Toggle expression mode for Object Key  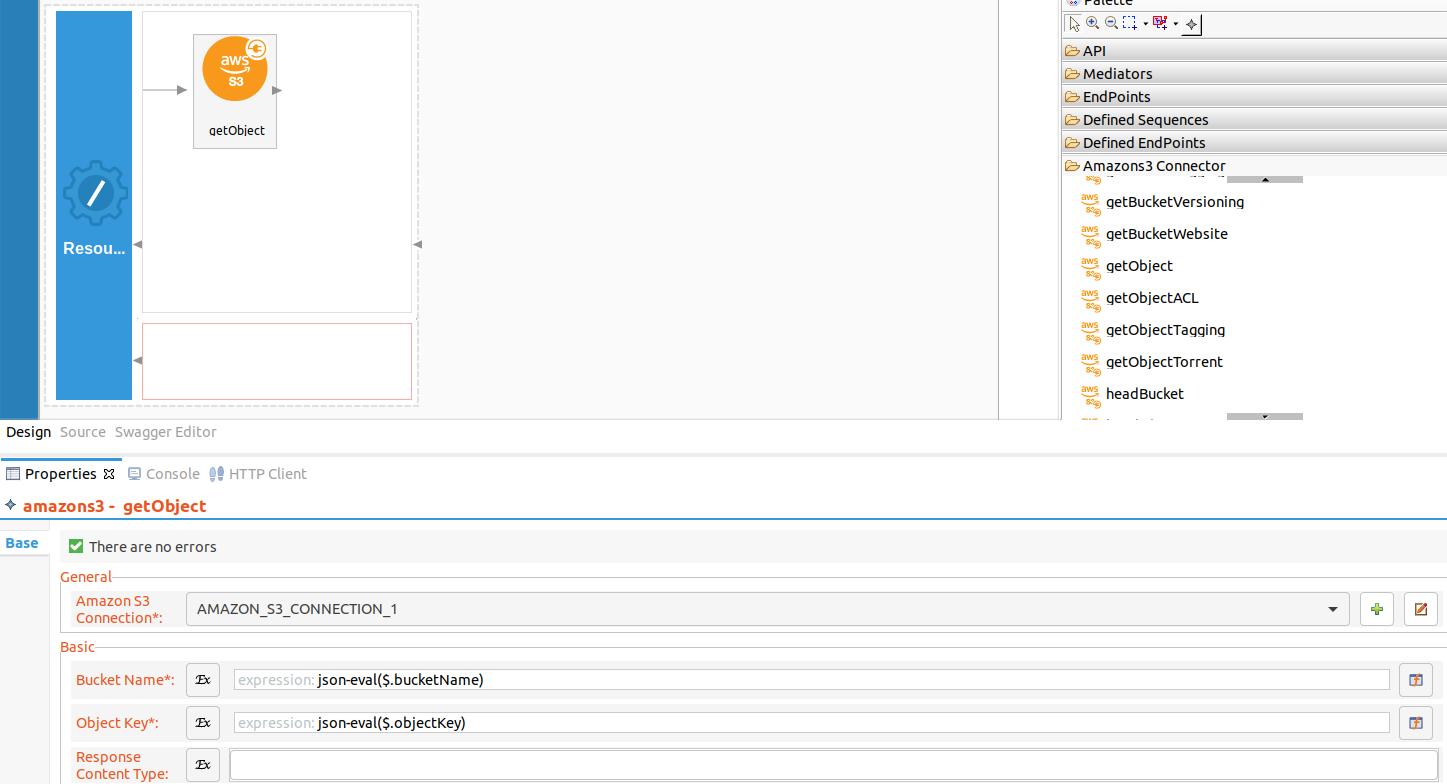click(x=203, y=723)
